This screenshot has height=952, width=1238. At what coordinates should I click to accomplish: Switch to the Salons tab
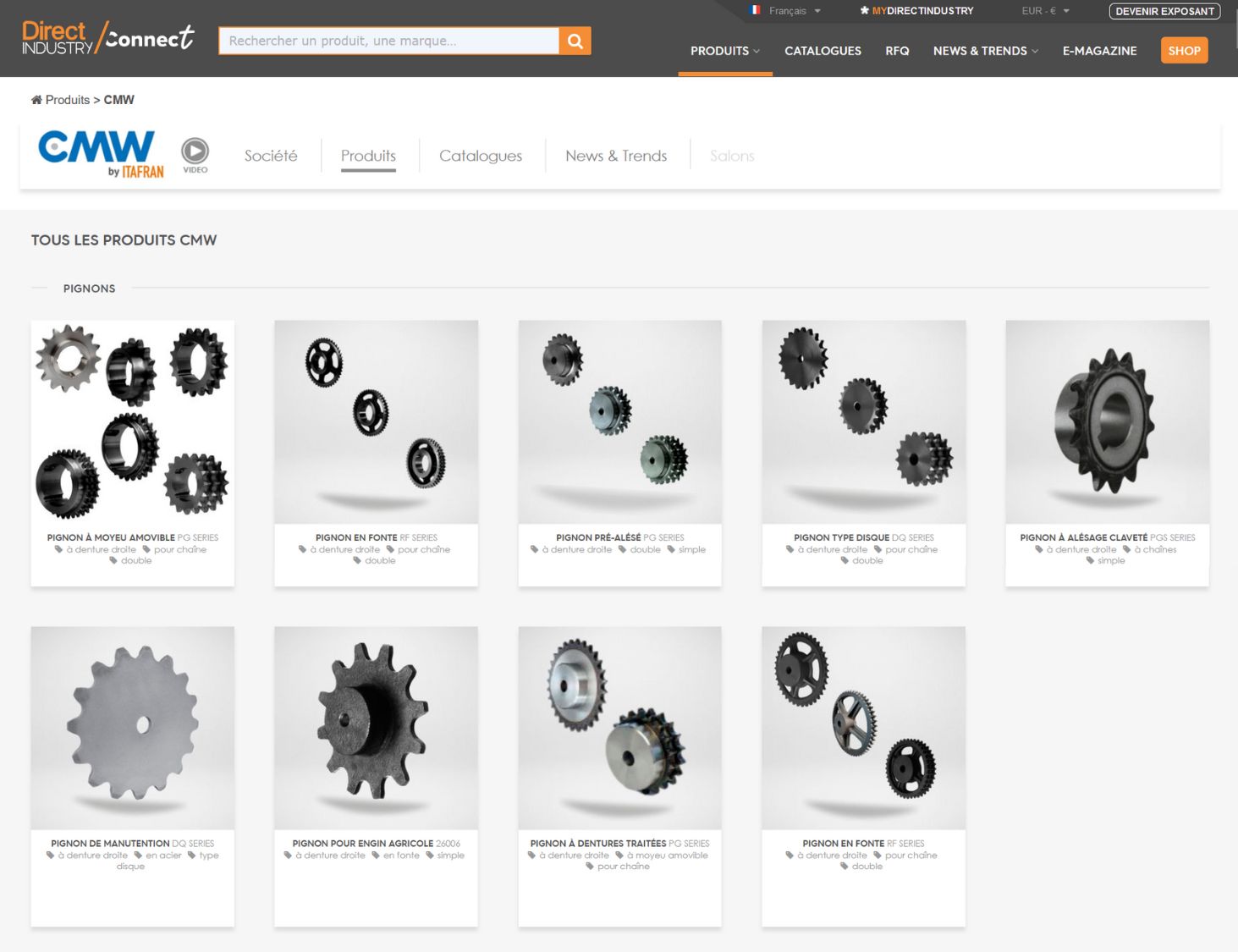coord(732,156)
